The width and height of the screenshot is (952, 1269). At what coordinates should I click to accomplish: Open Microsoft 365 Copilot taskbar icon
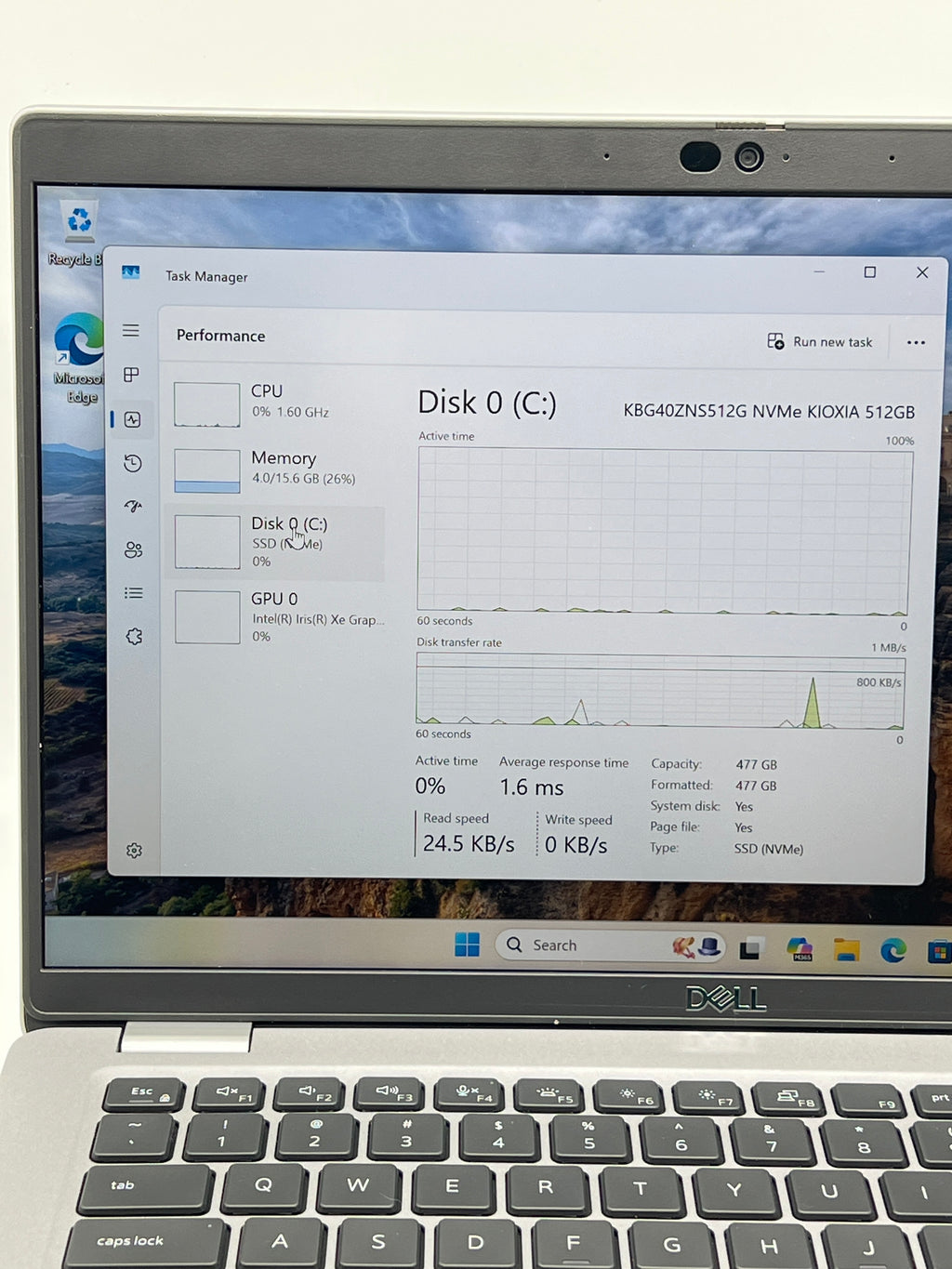(x=800, y=949)
